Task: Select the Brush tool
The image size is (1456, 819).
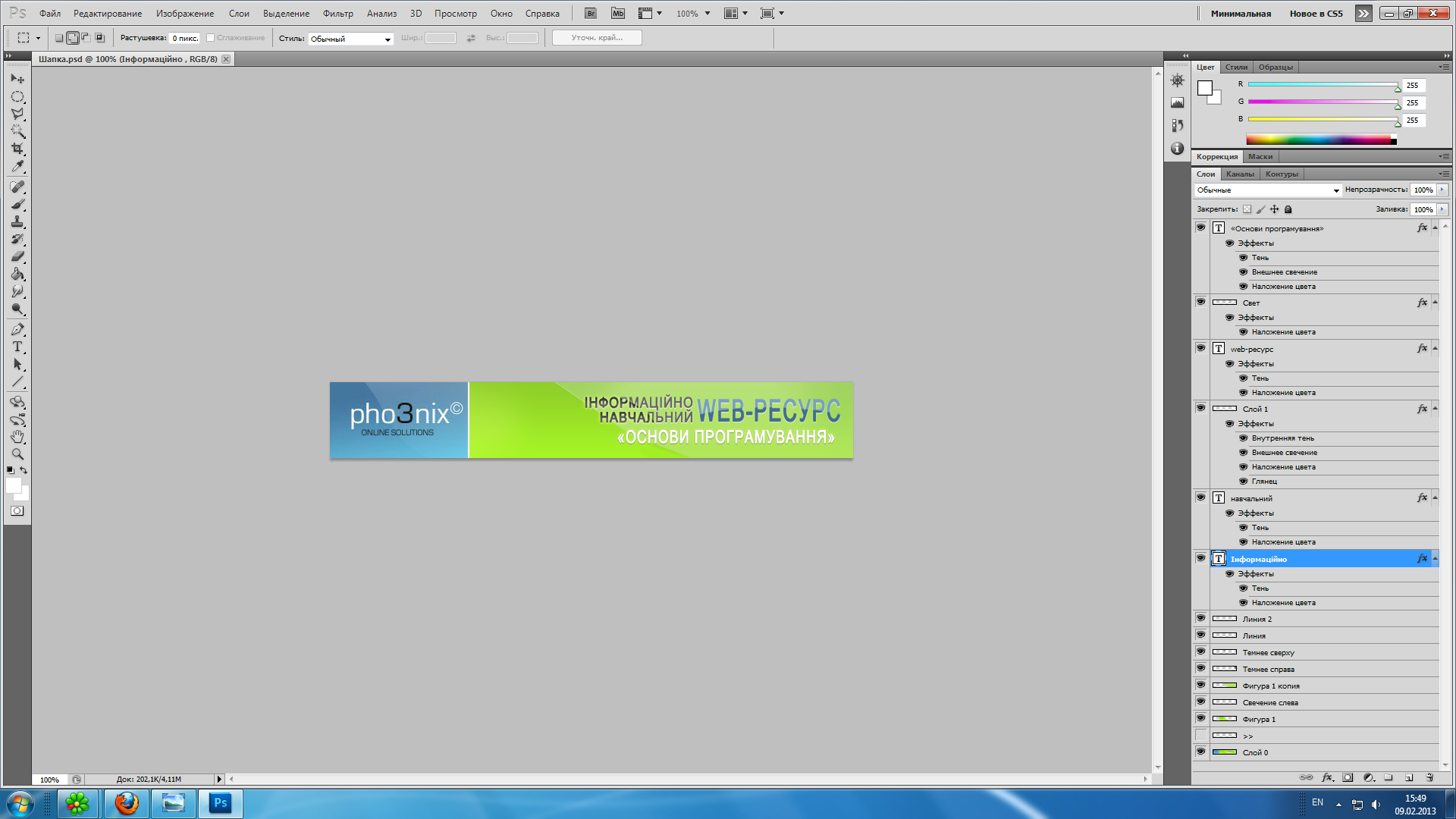Action: [17, 204]
